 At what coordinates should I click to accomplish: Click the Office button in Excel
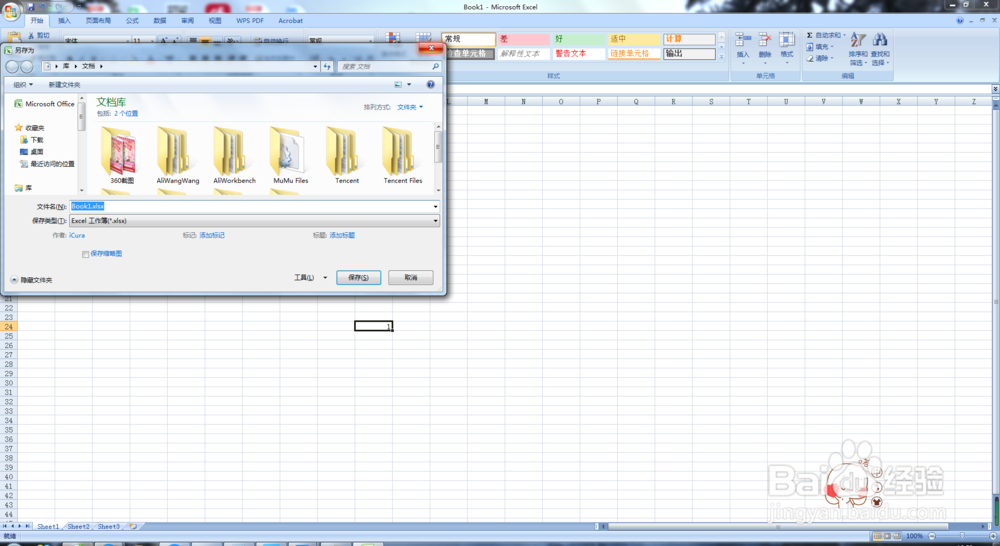11,11
